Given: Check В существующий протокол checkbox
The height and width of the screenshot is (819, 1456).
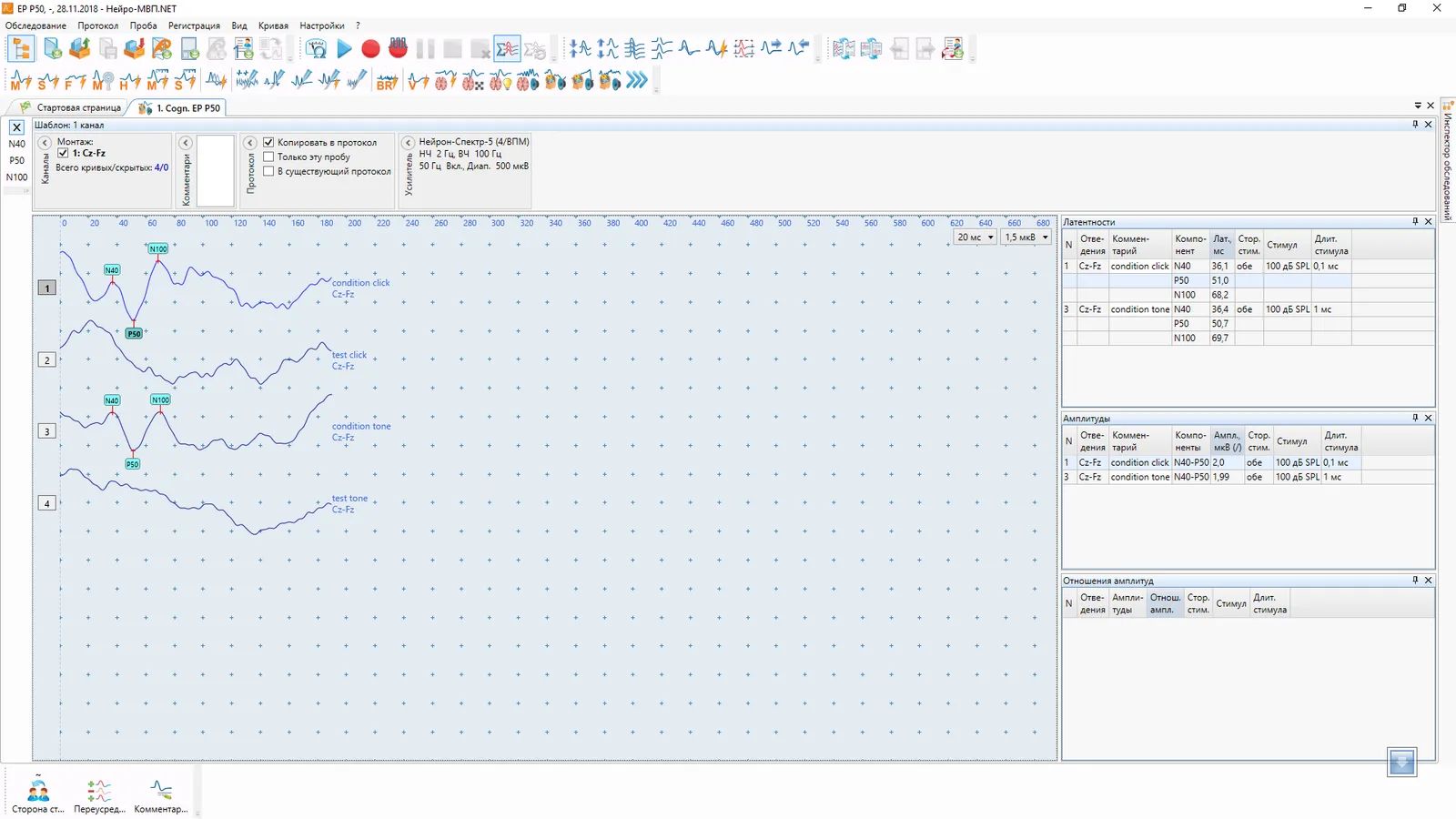Looking at the screenshot, I should tap(268, 171).
